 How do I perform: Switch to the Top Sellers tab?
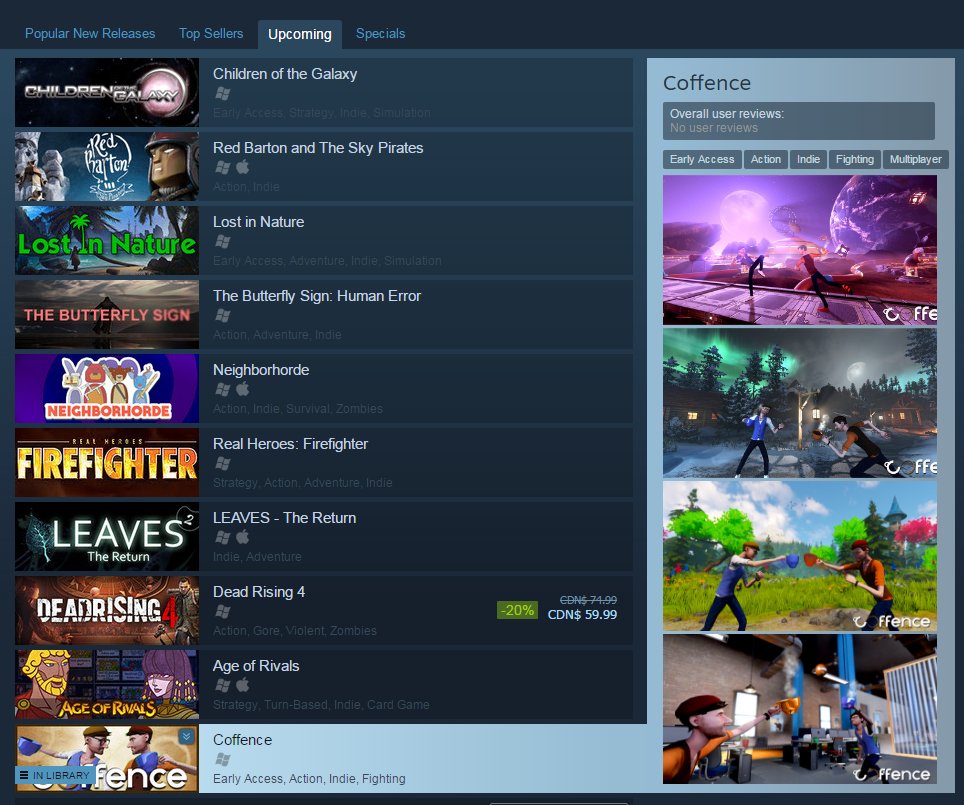[211, 34]
